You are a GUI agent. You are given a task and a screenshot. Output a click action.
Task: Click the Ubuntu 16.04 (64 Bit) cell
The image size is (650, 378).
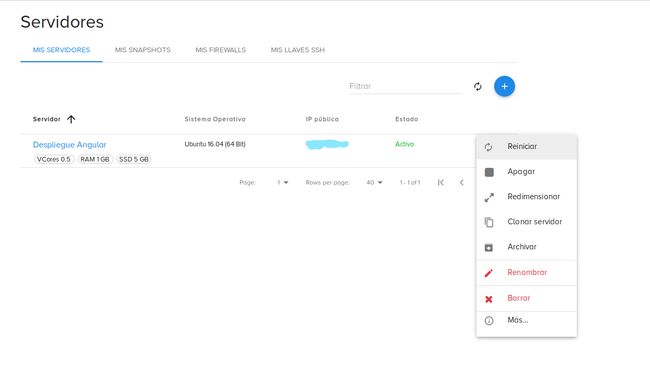(215, 144)
